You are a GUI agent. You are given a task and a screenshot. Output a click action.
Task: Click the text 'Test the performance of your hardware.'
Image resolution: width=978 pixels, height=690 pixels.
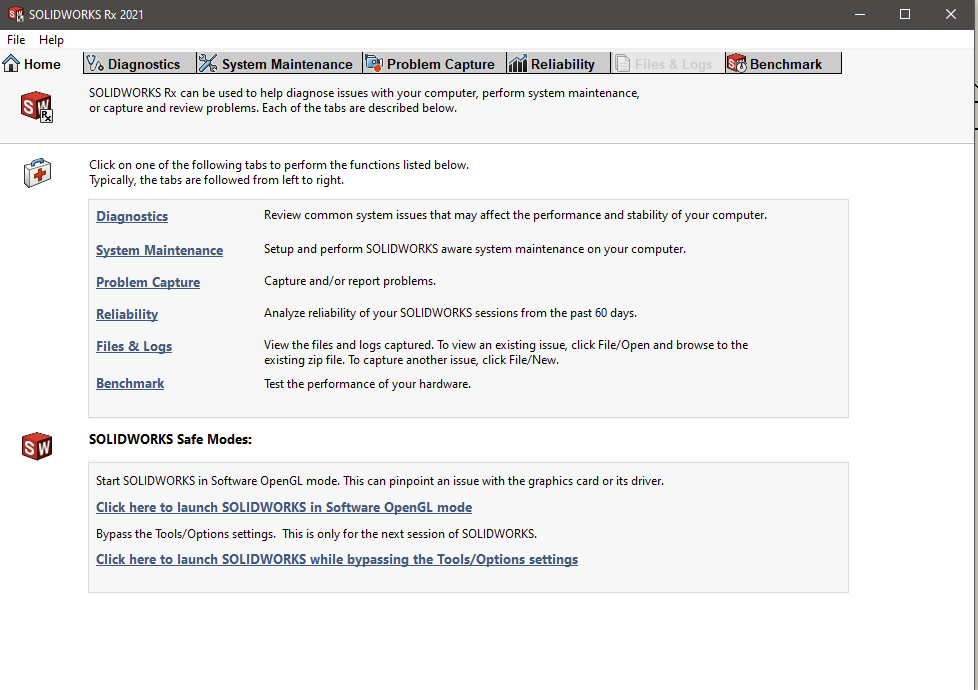click(x=367, y=384)
